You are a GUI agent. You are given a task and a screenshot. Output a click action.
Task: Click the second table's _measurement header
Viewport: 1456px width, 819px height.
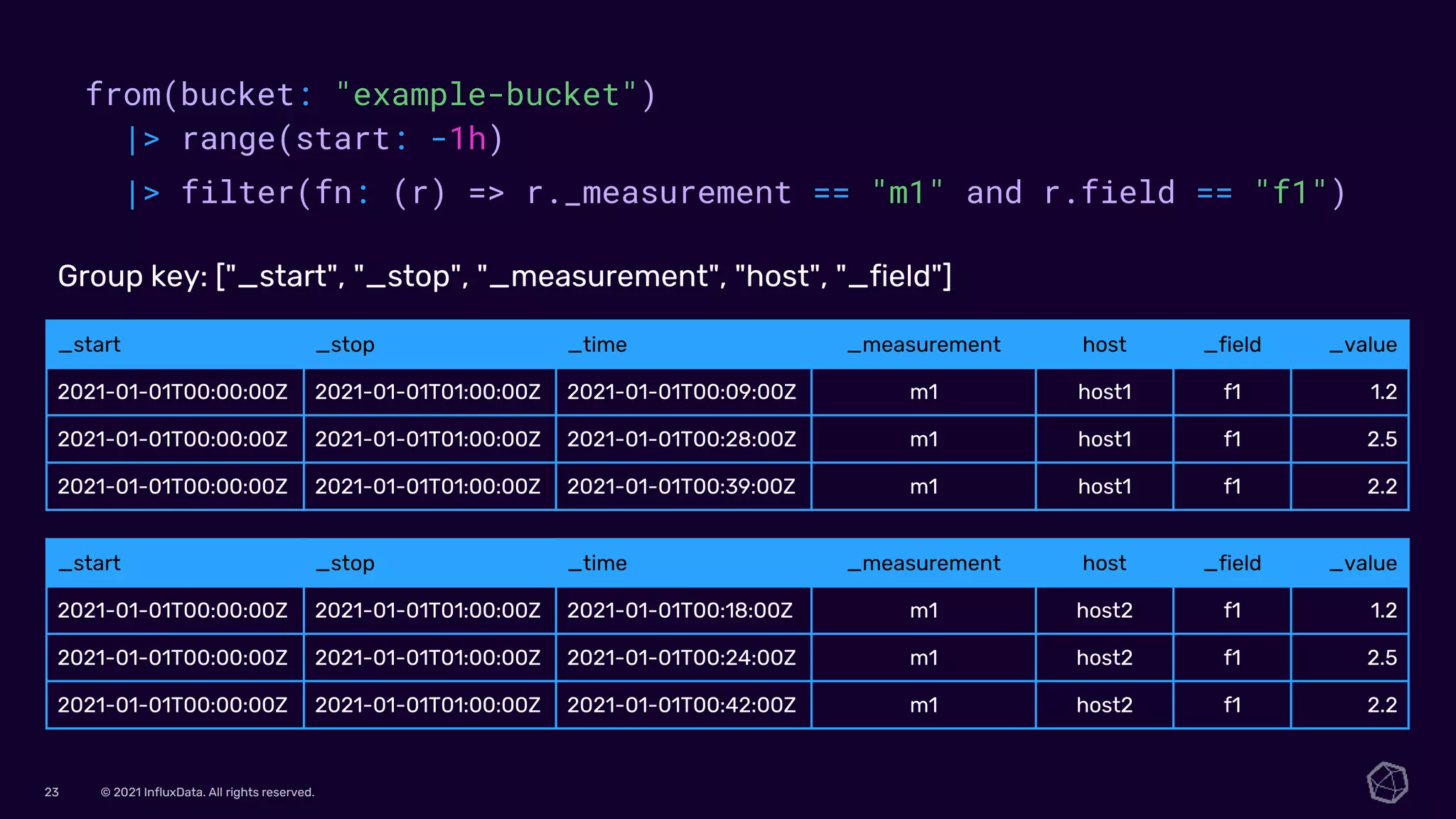pyautogui.click(x=924, y=563)
